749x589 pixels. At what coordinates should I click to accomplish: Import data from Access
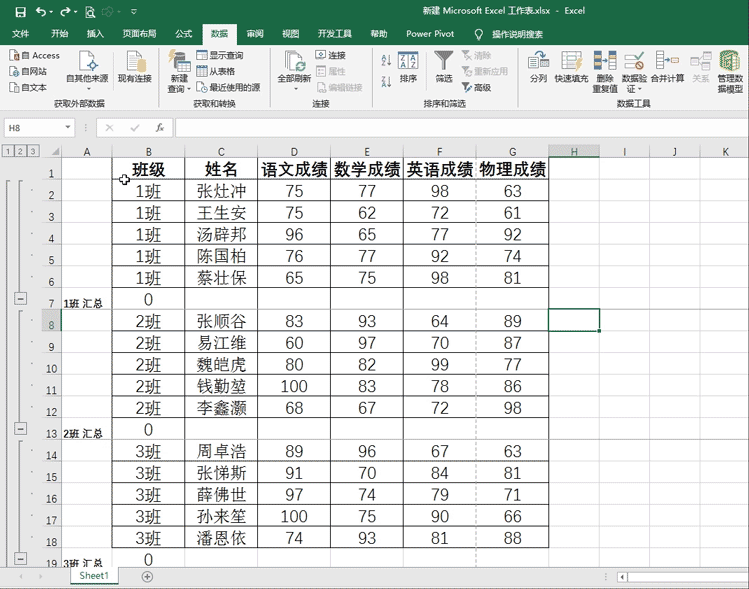coord(35,55)
